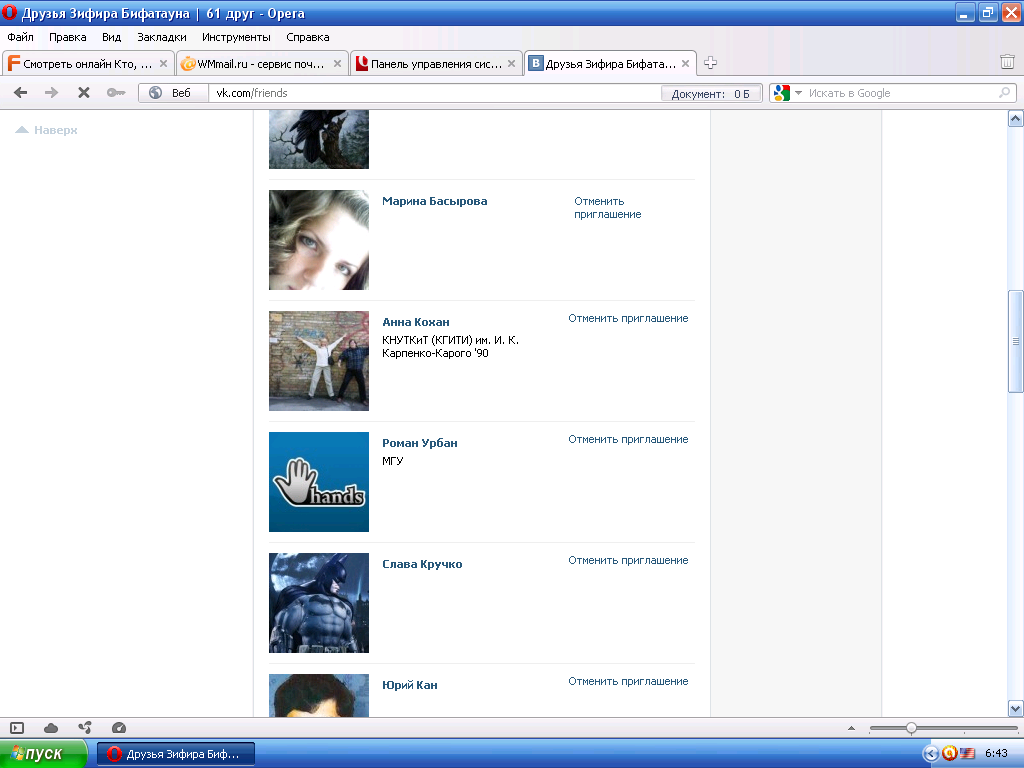Open Анна Кохан profile link
This screenshot has width=1024, height=768.
(416, 322)
